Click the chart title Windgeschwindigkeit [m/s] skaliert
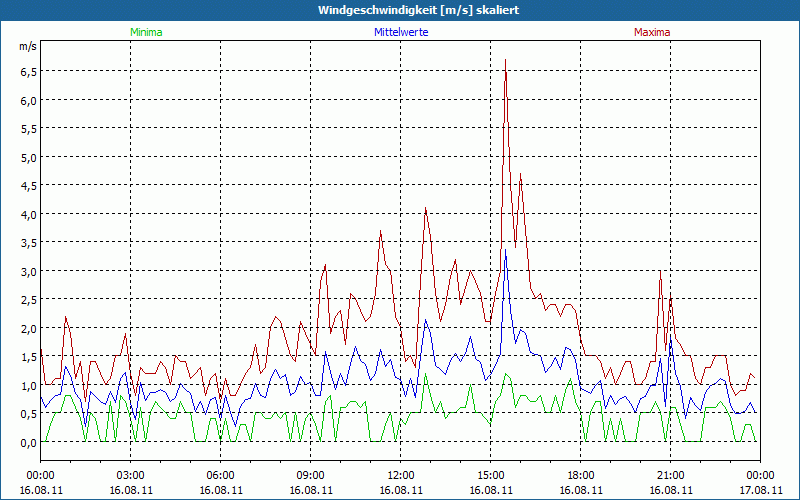The width and height of the screenshot is (800, 500). [x=418, y=10]
